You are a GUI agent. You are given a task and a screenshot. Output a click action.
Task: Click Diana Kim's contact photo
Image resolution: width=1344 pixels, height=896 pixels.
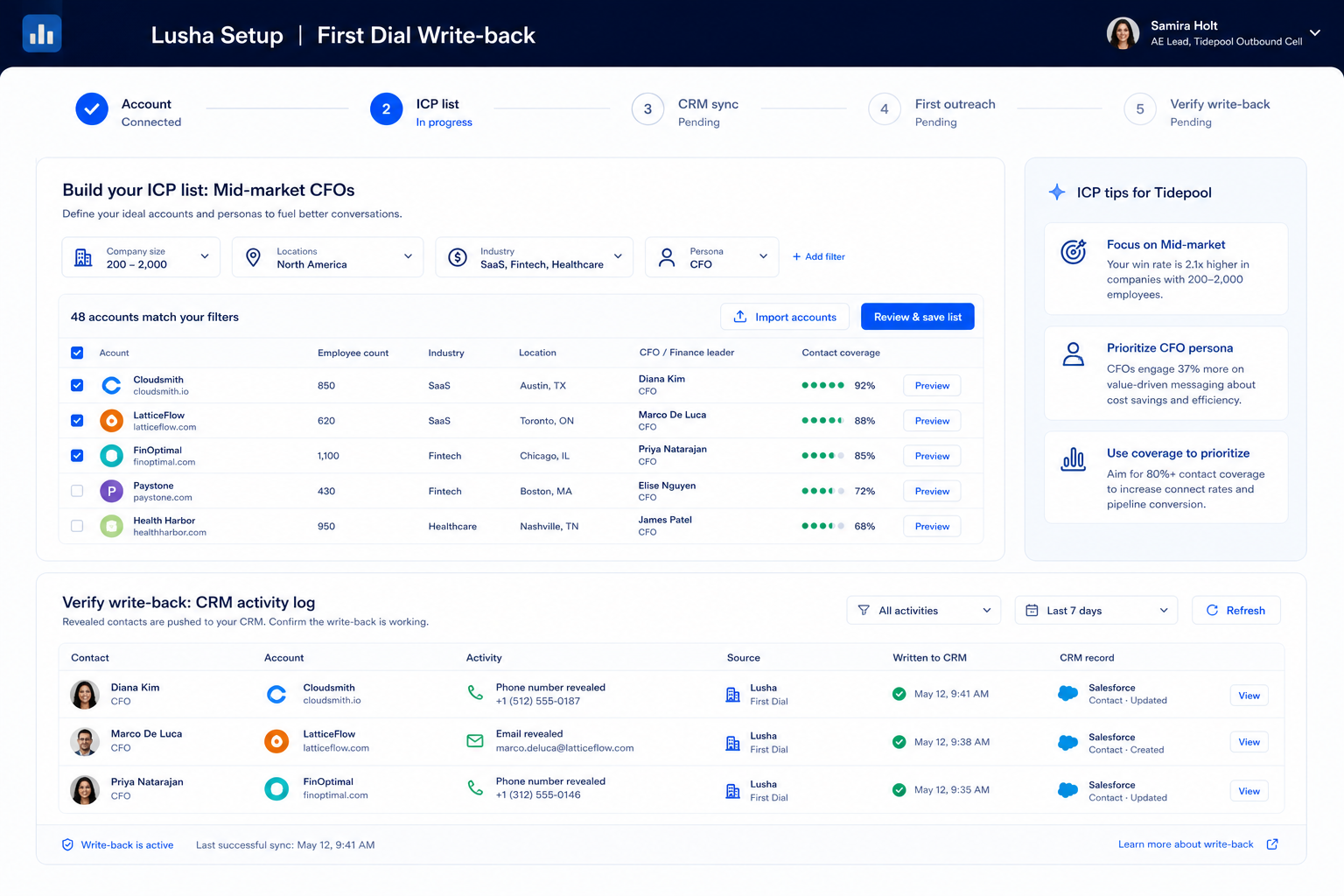(x=85, y=695)
